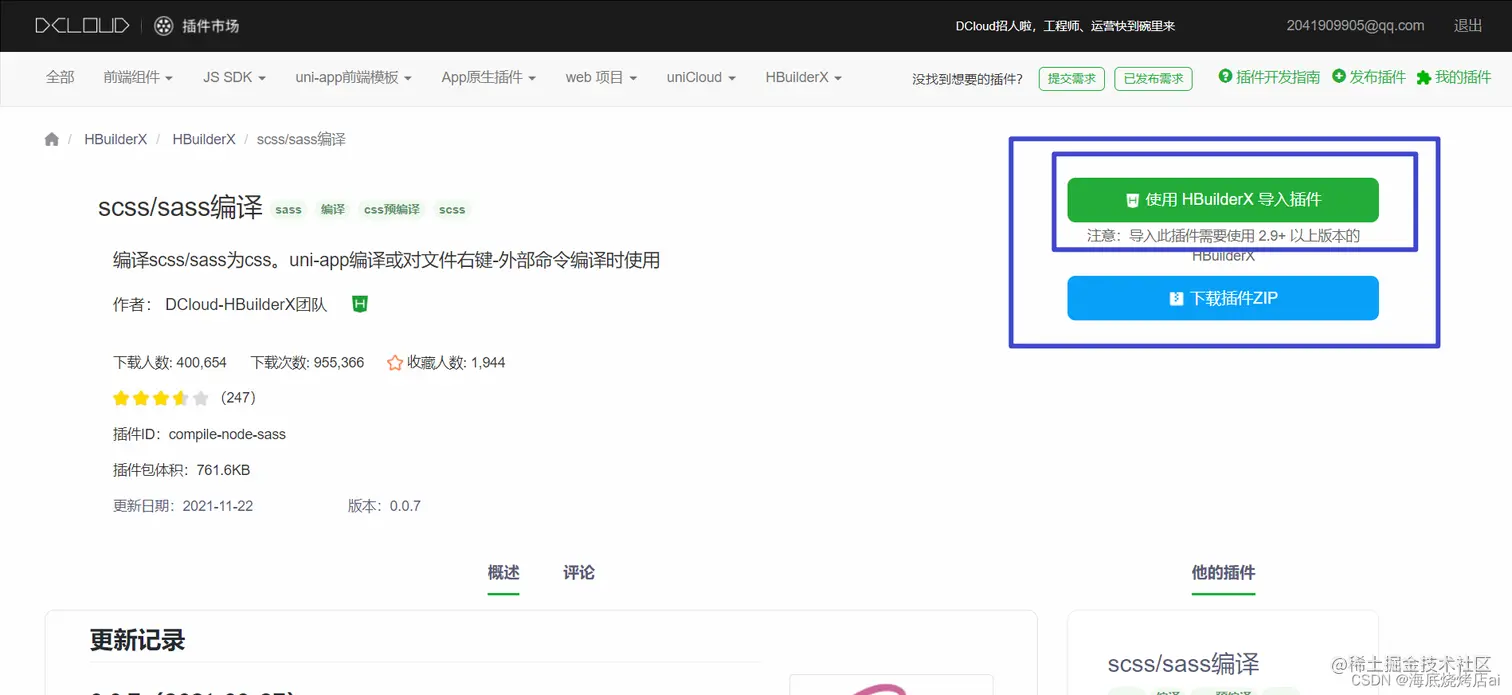Click the sass tag label
The width and height of the screenshot is (1512, 695).
288,210
